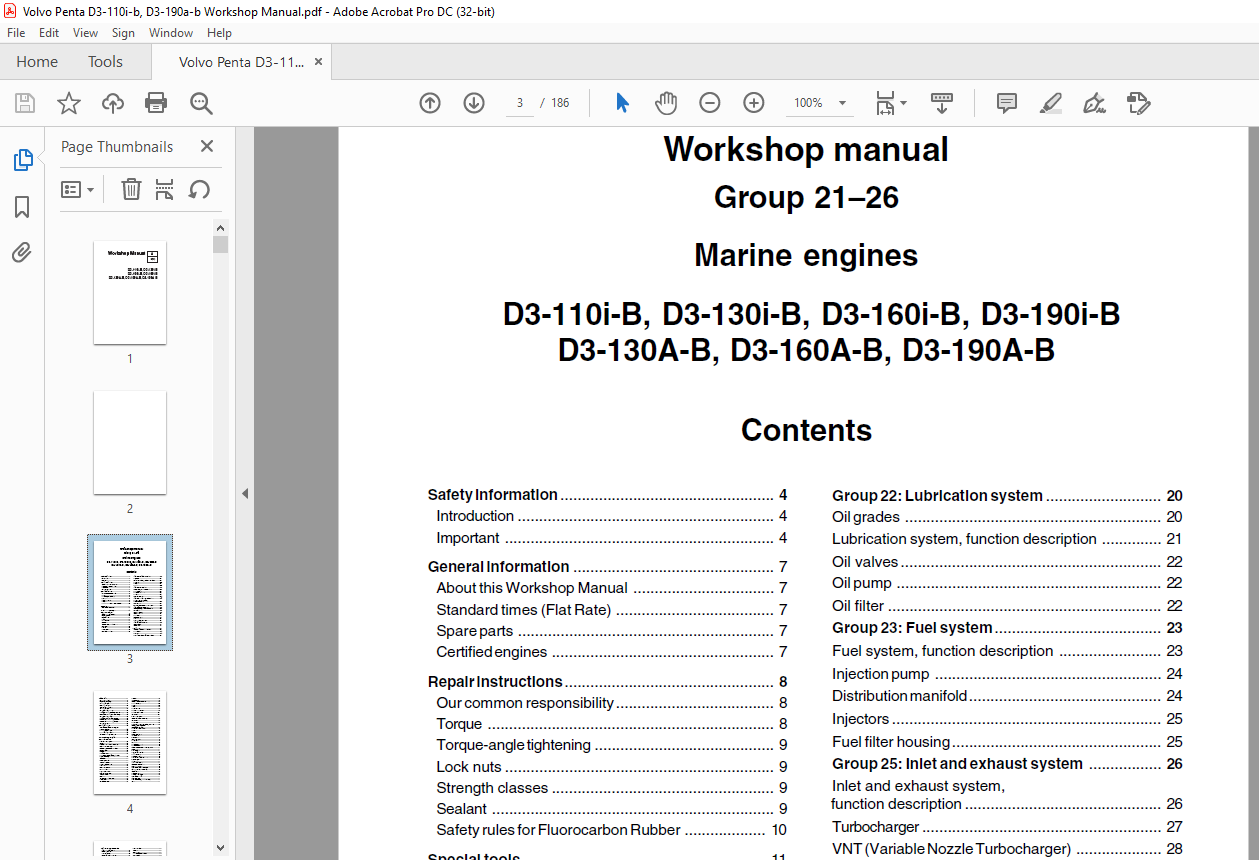This screenshot has width=1259, height=860.
Task: Open the Help menu
Action: (219, 33)
